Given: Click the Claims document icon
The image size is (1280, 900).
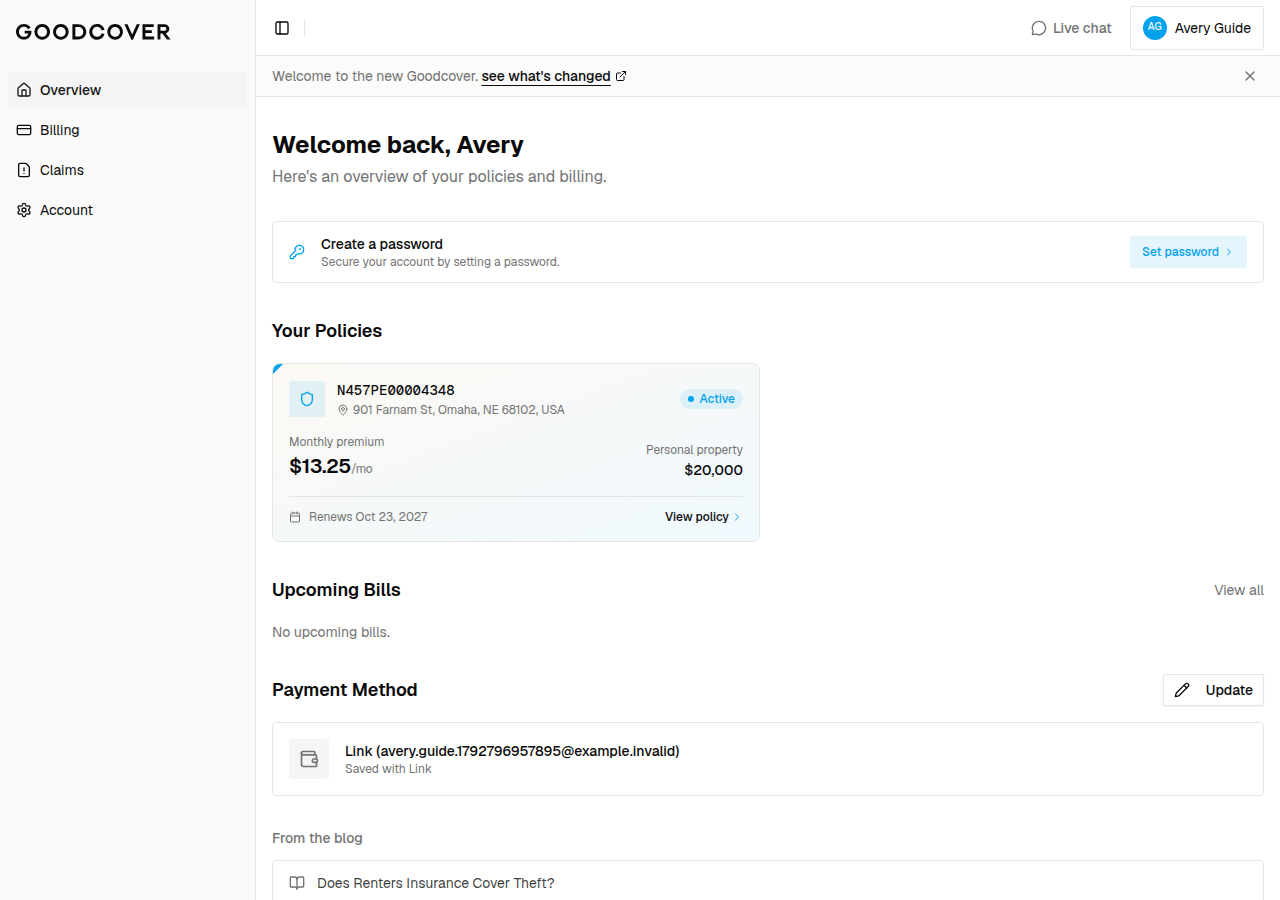Looking at the screenshot, I should pos(24,170).
